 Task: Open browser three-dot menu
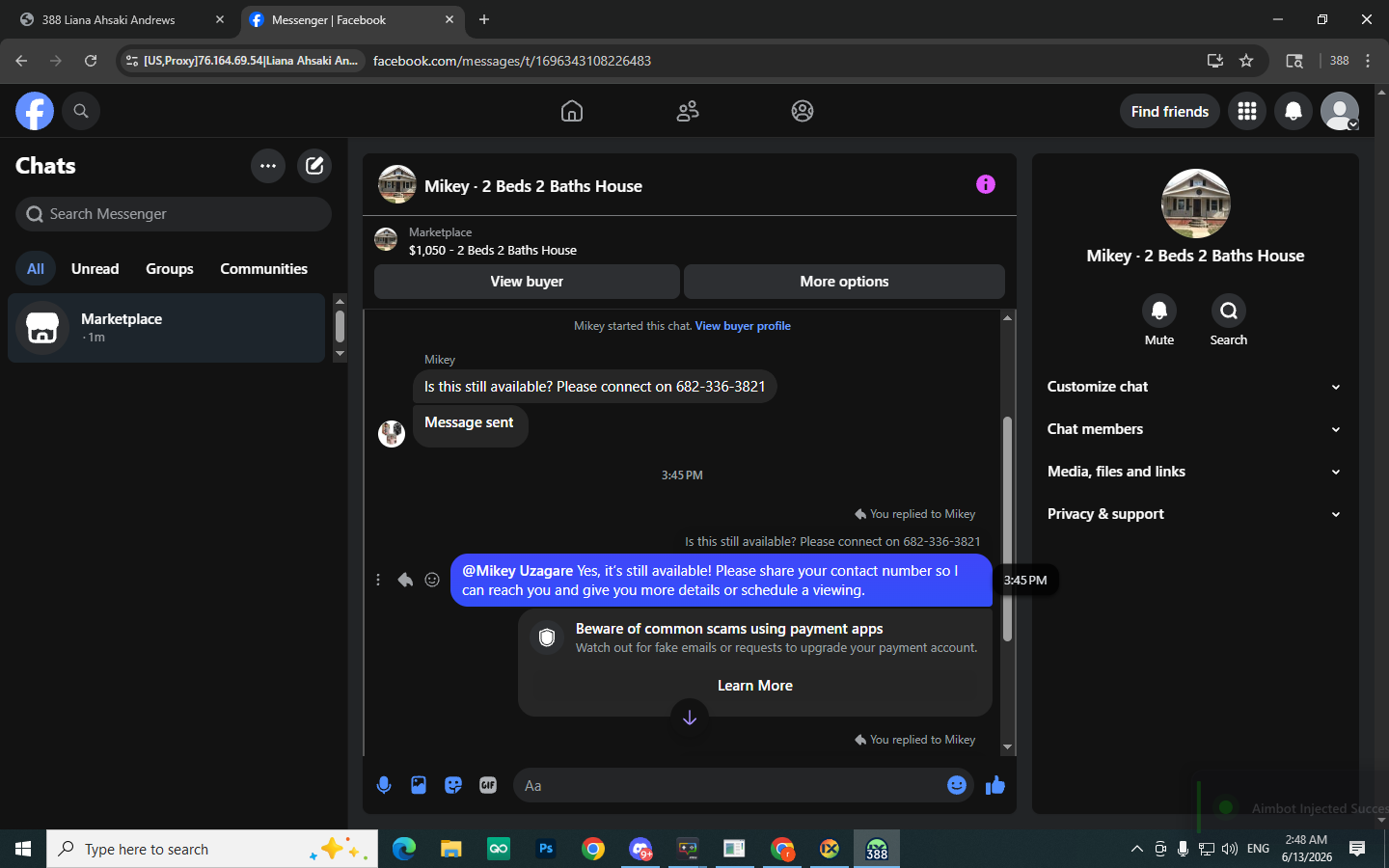pos(1368,61)
